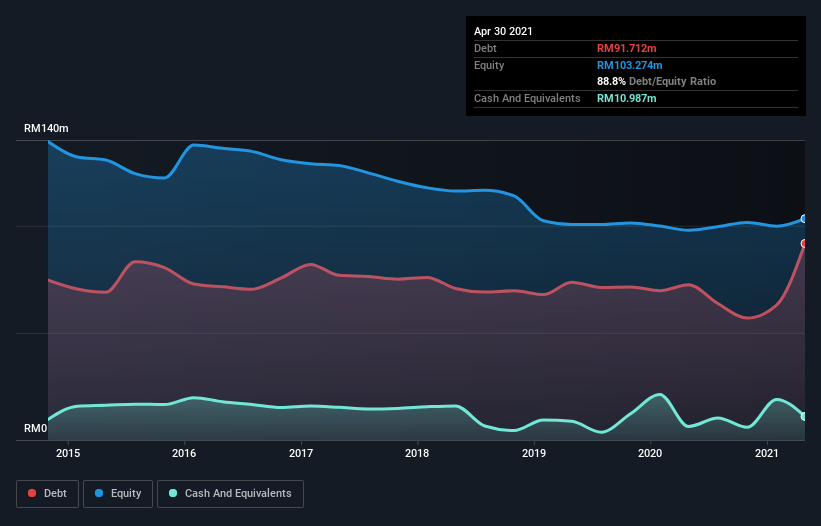Click the 88.8% Debt/Equity Ratio text

tap(657, 81)
